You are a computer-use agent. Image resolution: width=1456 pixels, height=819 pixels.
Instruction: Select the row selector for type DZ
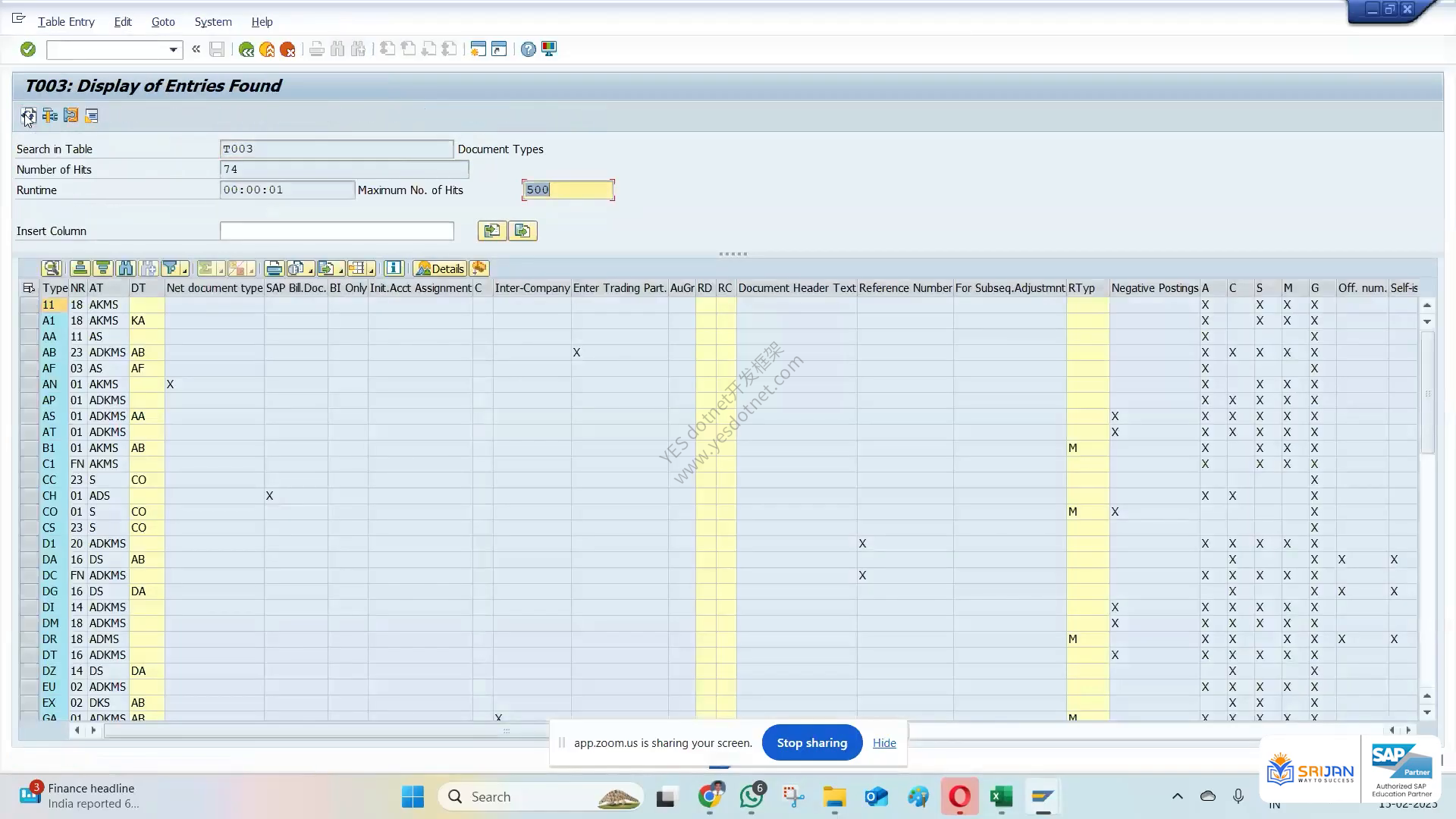tap(30, 671)
